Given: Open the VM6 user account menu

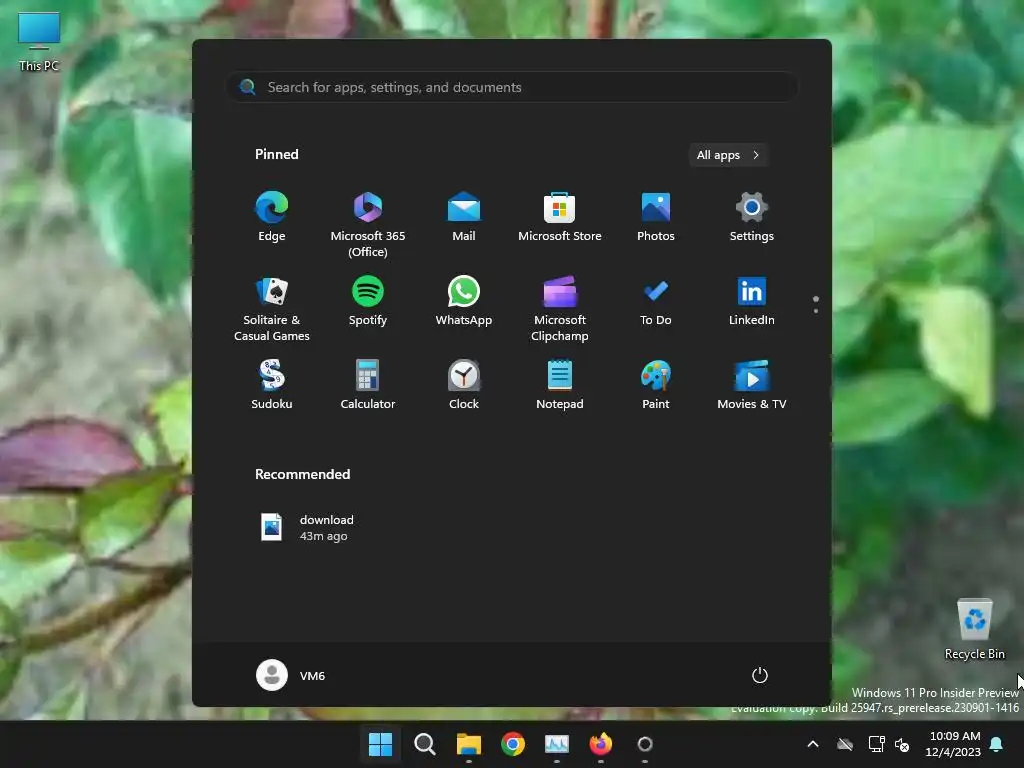Looking at the screenshot, I should click(x=291, y=675).
